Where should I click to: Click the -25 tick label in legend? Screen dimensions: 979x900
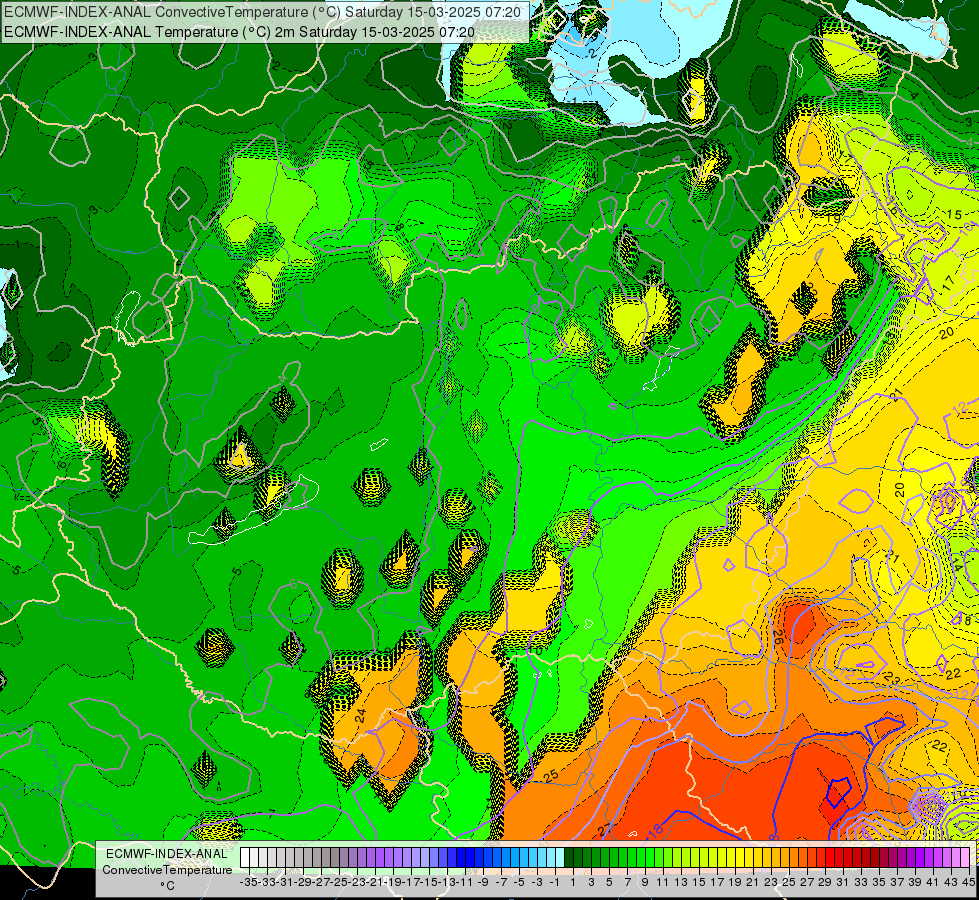340,882
